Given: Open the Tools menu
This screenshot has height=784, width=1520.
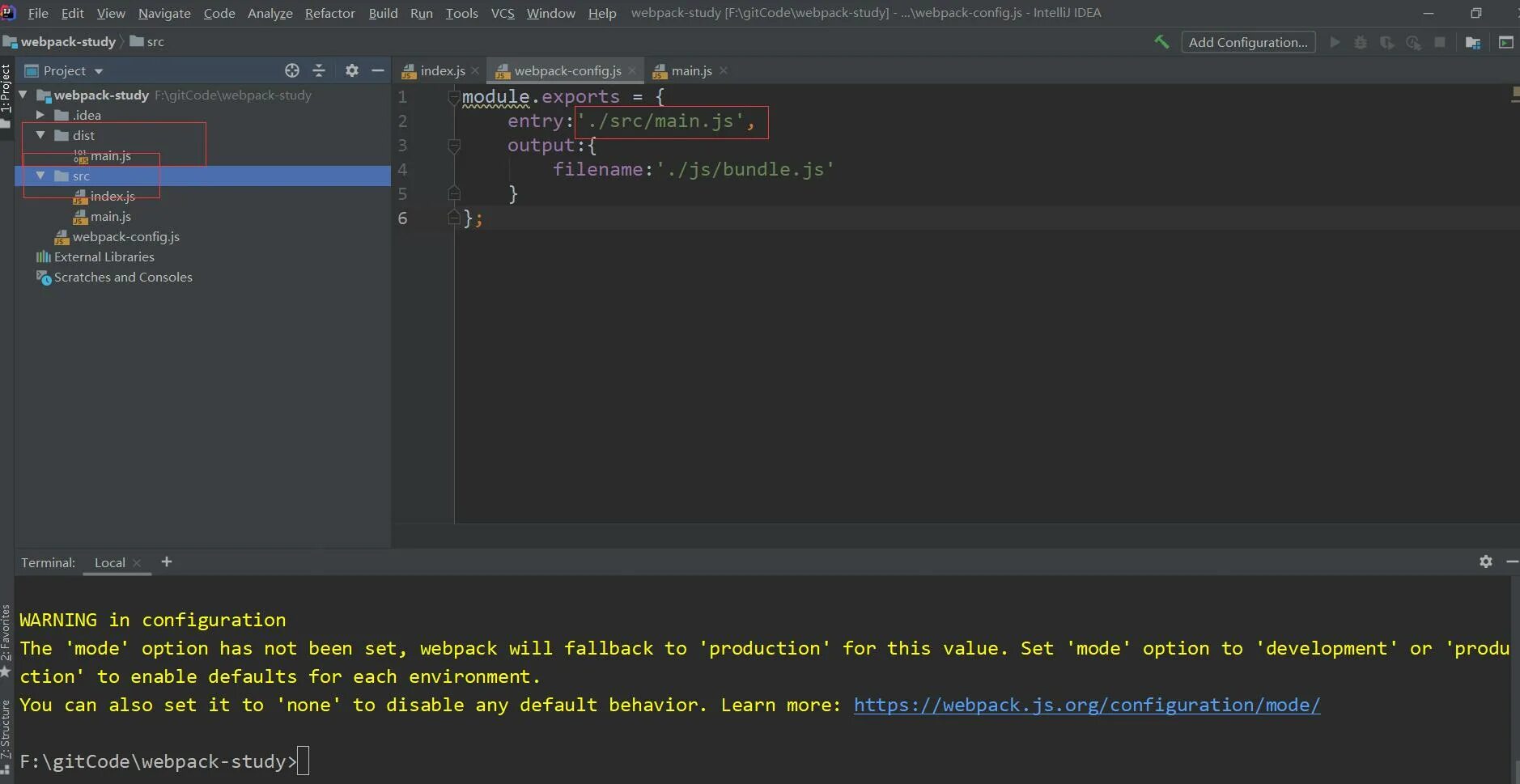Looking at the screenshot, I should [x=462, y=13].
